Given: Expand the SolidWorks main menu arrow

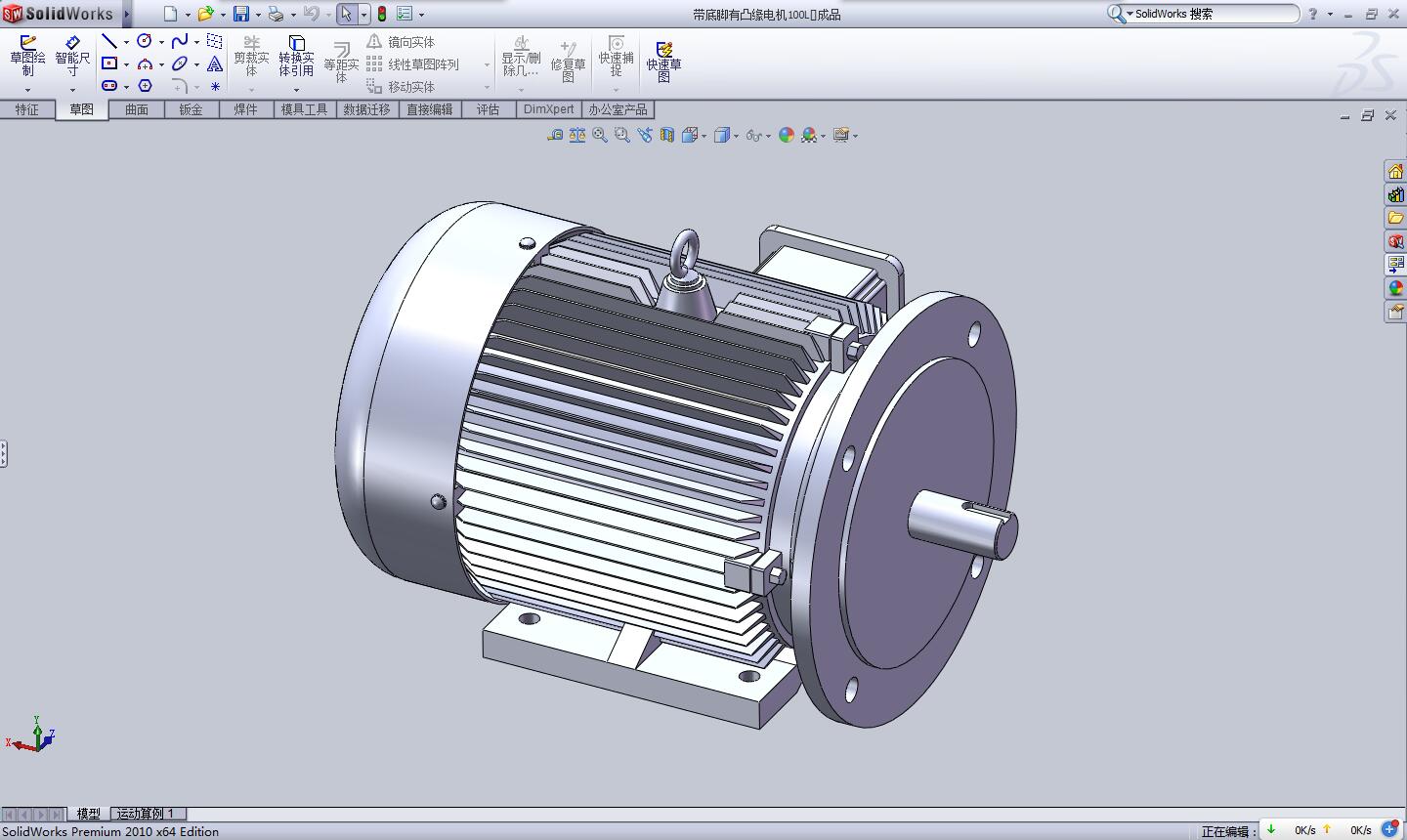Looking at the screenshot, I should pos(127,14).
